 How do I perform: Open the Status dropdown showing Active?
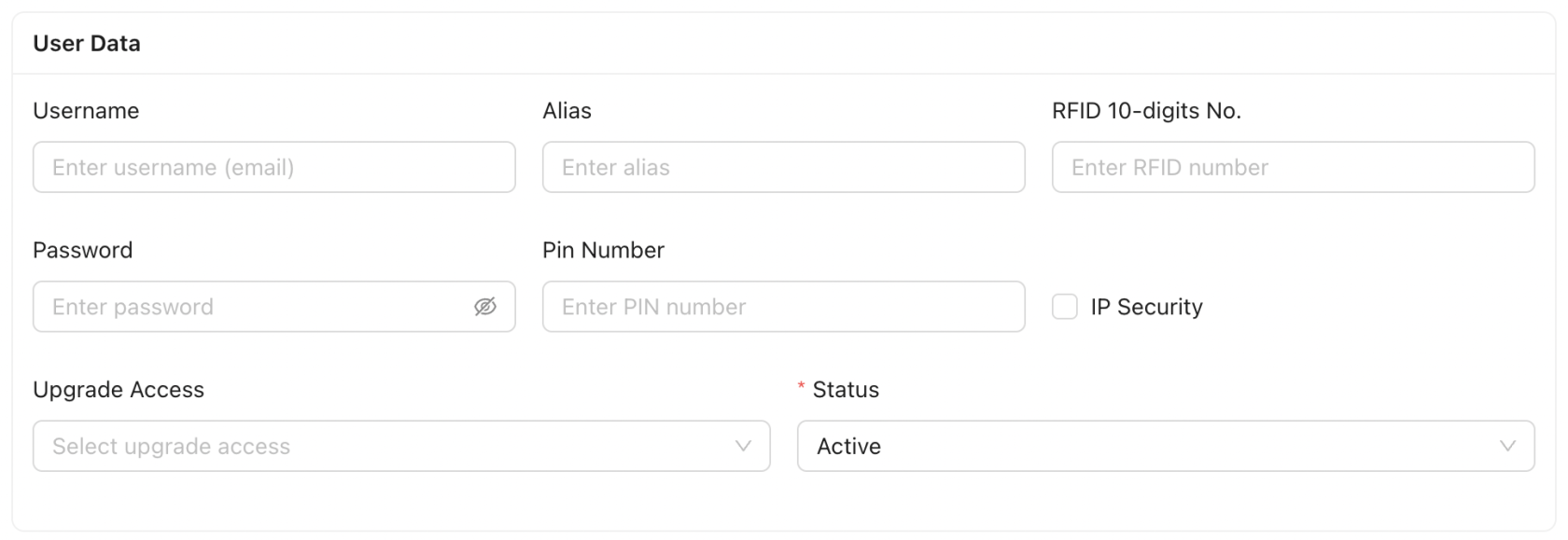1148,447
